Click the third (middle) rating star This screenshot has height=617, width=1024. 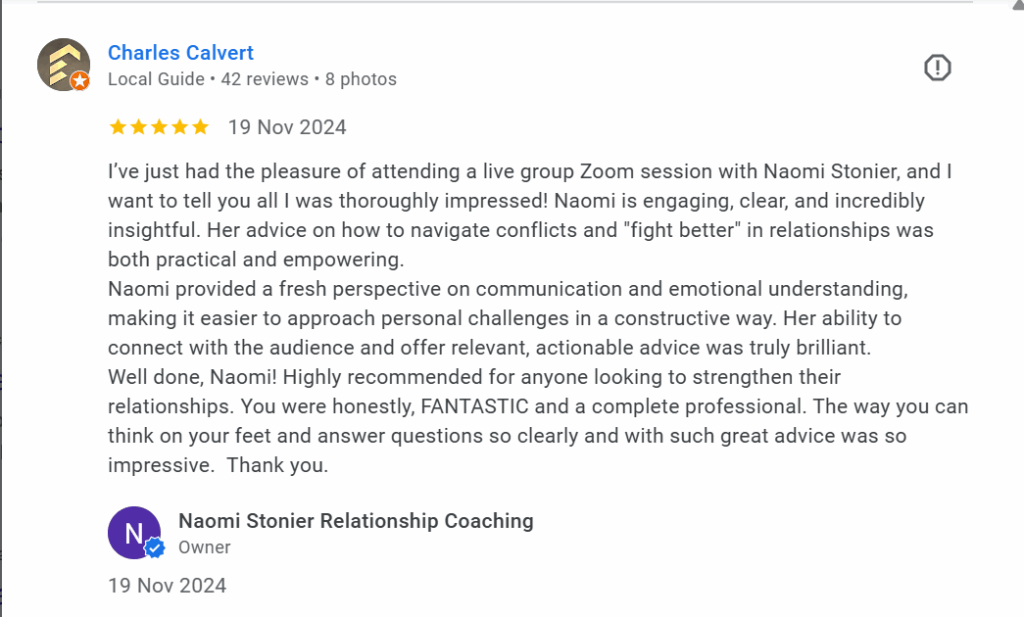point(159,127)
